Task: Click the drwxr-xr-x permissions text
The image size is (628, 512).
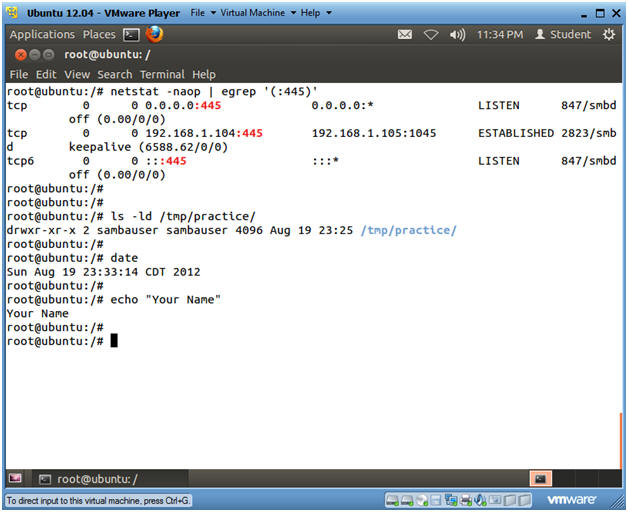Action: point(41,230)
